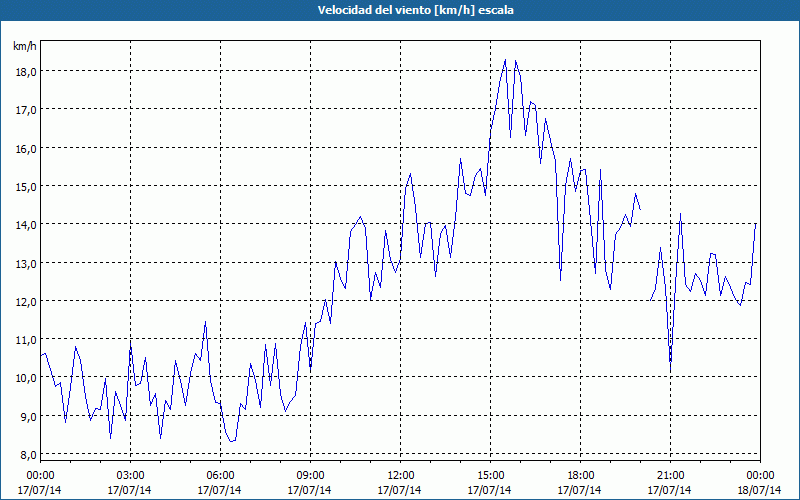Click the '14,0' y-axis value
The image size is (800, 500).
click(x=26, y=224)
